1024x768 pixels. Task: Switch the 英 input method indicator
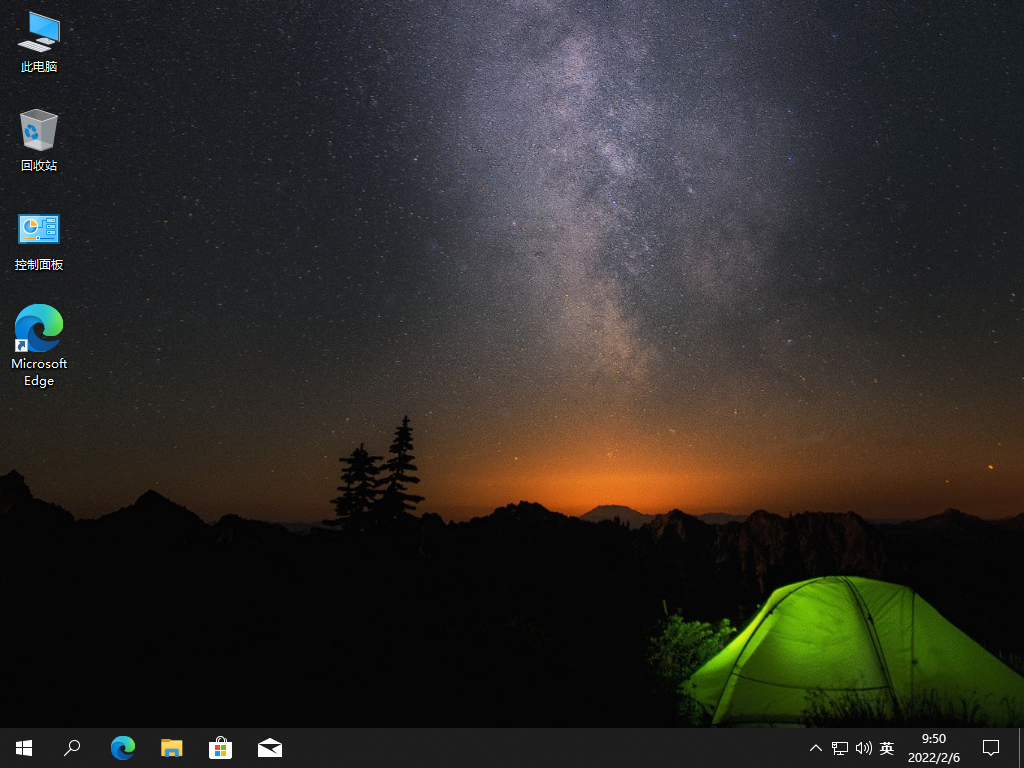click(x=886, y=747)
